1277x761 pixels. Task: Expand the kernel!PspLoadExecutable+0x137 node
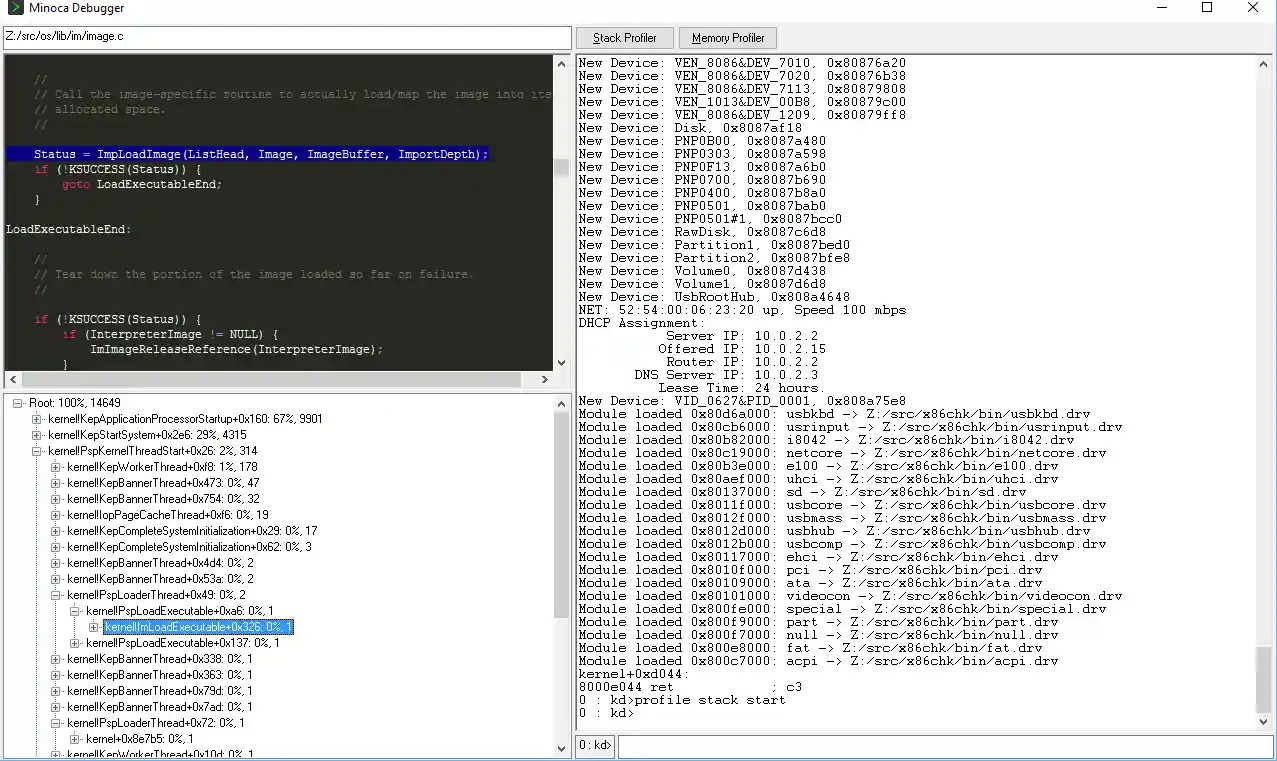coord(74,642)
